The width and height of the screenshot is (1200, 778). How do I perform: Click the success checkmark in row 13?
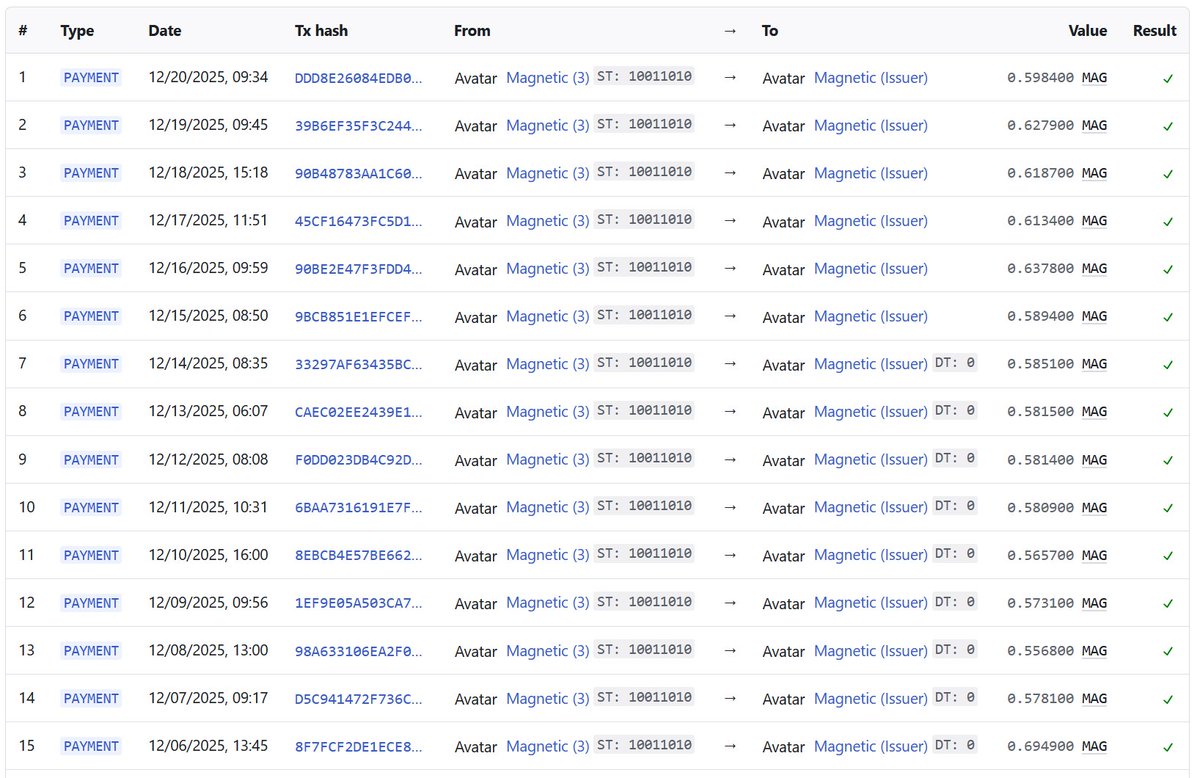coord(1168,651)
